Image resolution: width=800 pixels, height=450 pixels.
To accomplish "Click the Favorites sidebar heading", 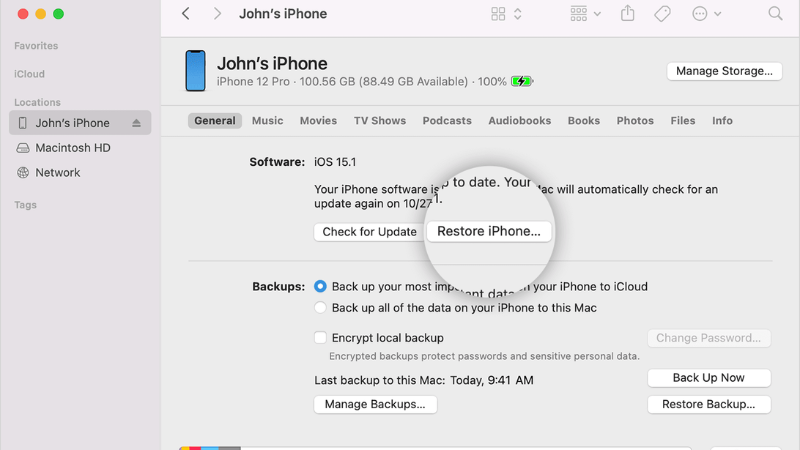I will point(36,46).
